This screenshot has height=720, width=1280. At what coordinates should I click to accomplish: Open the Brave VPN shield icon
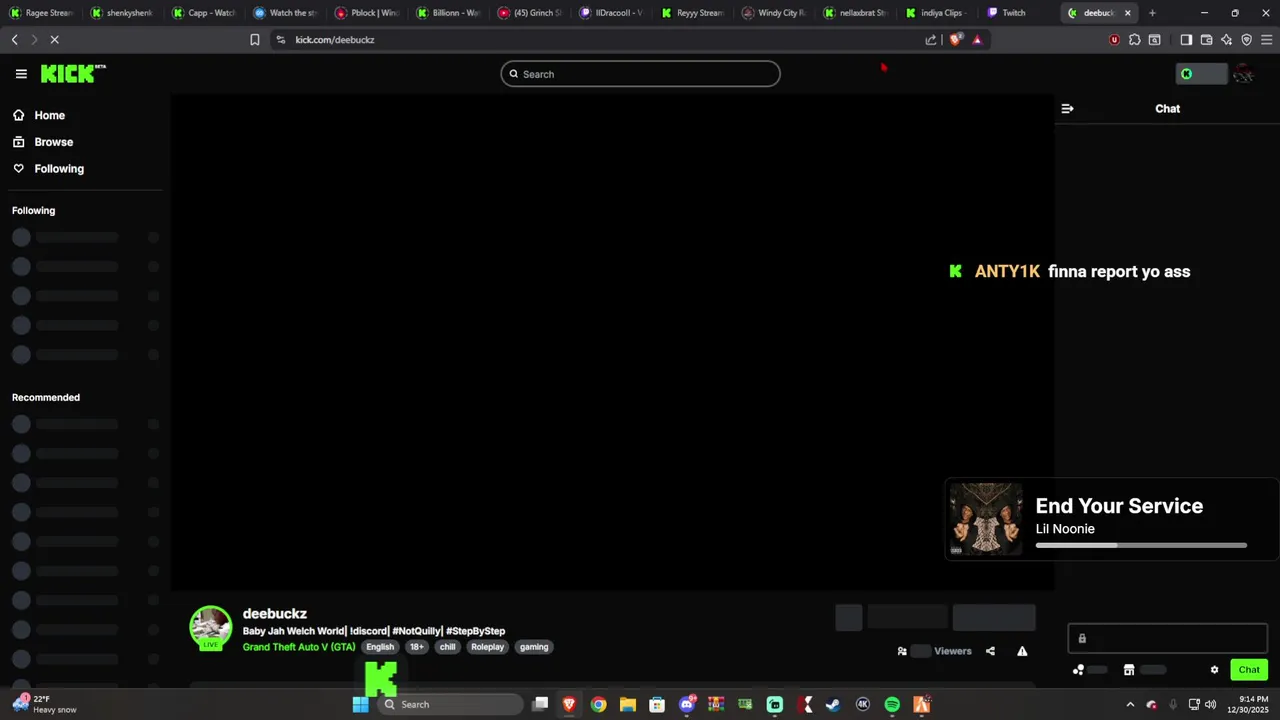[x=1246, y=40]
